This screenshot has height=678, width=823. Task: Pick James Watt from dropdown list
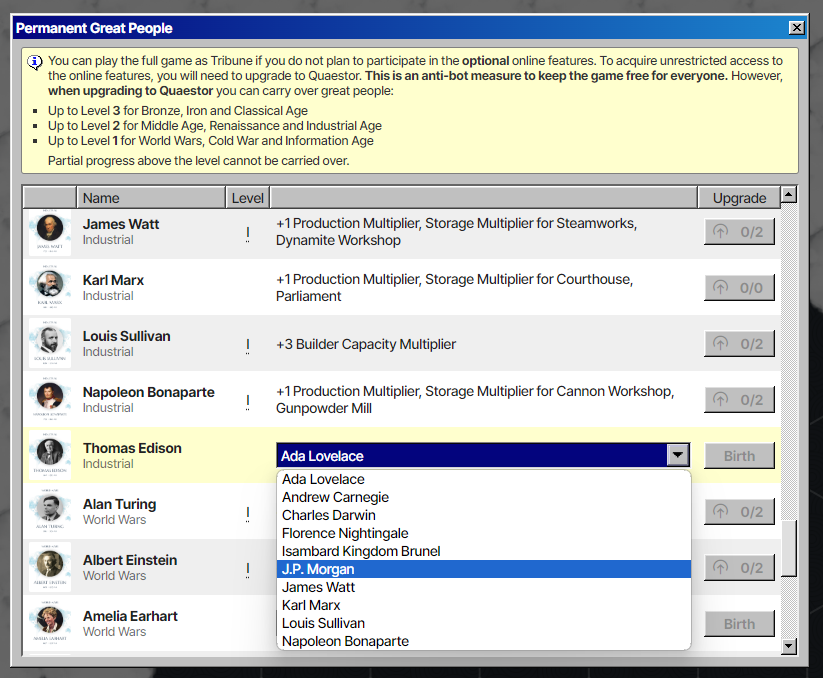tap(483, 587)
